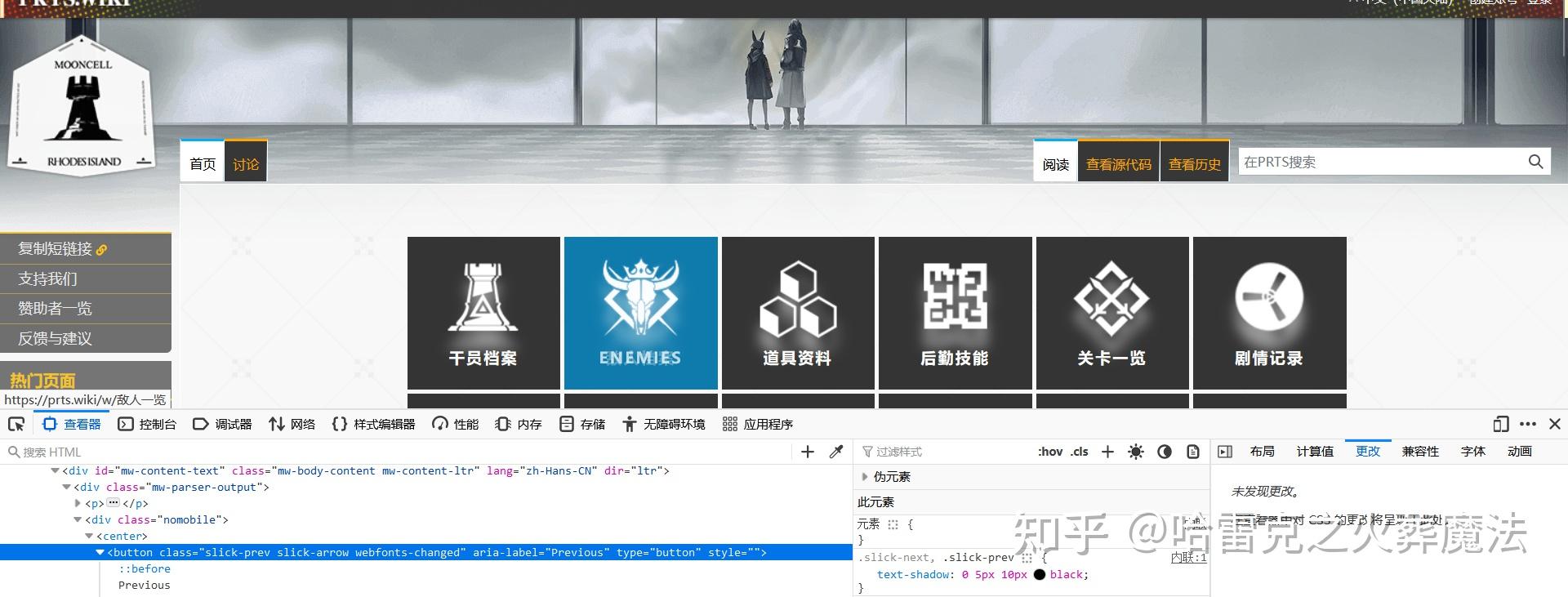1568x597 pixels.
Task: Click the 过滤样式 filter styles field
Action: click(943, 452)
